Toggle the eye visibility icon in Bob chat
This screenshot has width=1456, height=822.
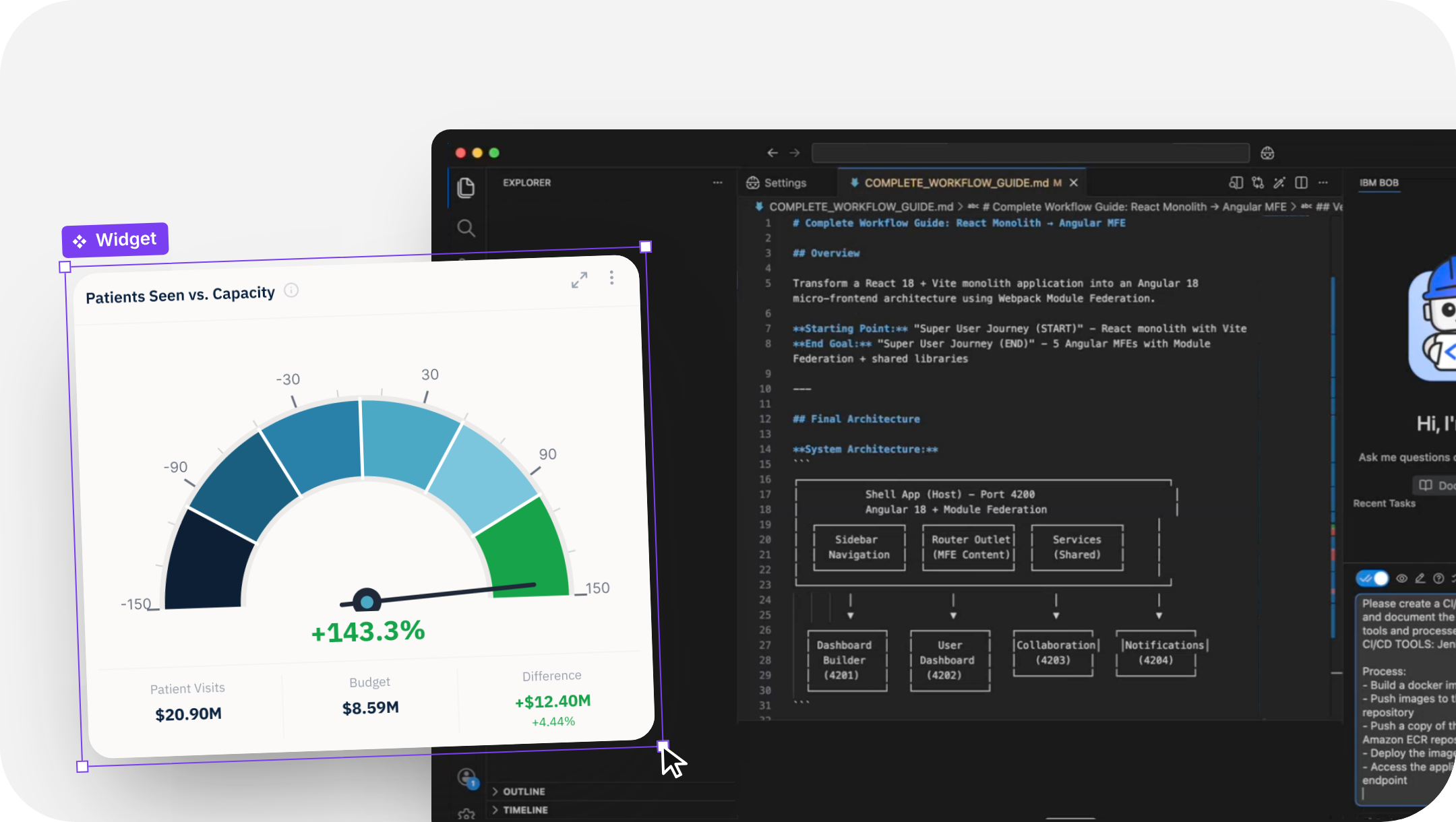point(1401,578)
